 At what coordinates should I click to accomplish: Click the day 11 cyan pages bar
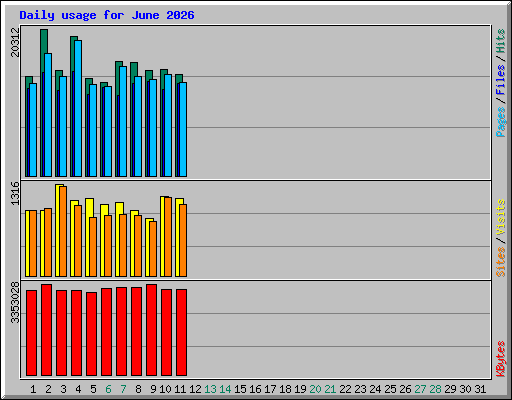pos(183,129)
